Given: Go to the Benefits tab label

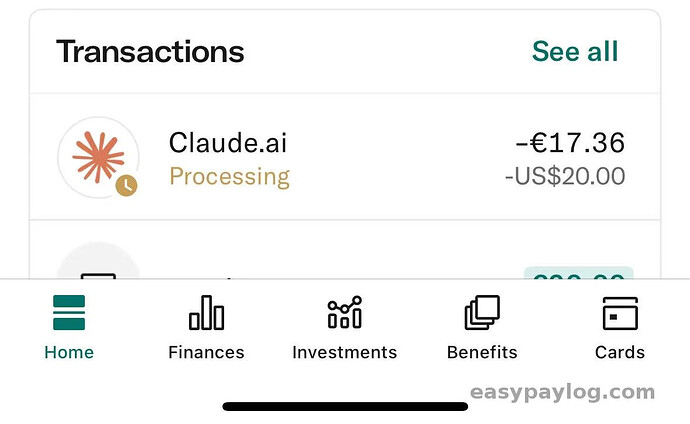Looking at the screenshot, I should pos(482,352).
